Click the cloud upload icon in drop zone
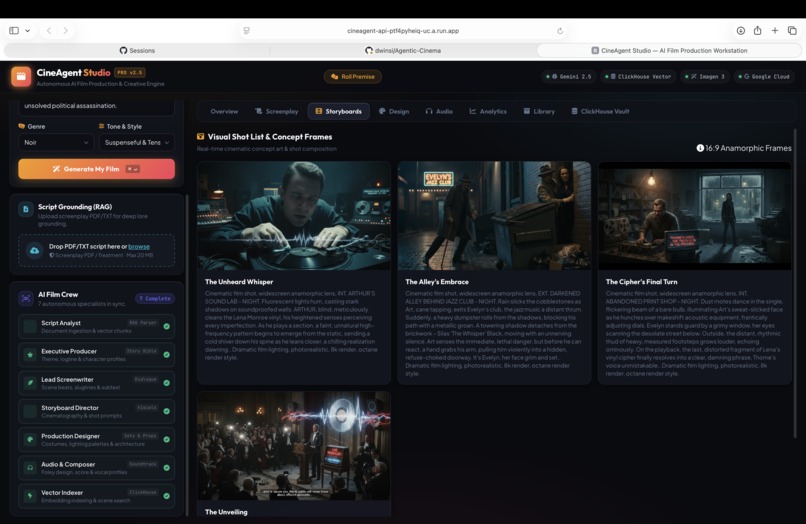This screenshot has width=806, height=524. tap(34, 250)
